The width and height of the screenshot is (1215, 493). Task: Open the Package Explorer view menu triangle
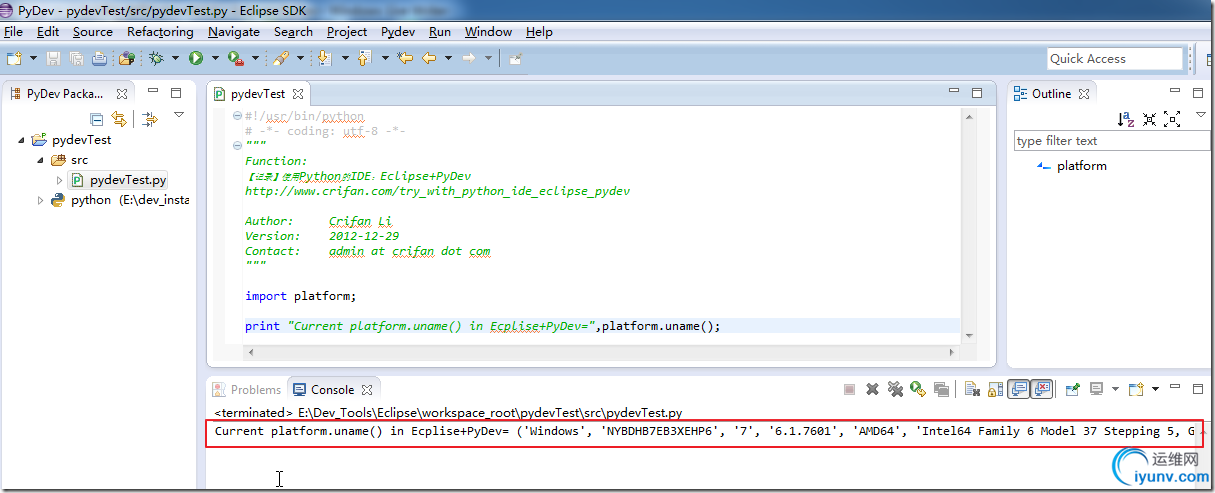click(x=179, y=115)
